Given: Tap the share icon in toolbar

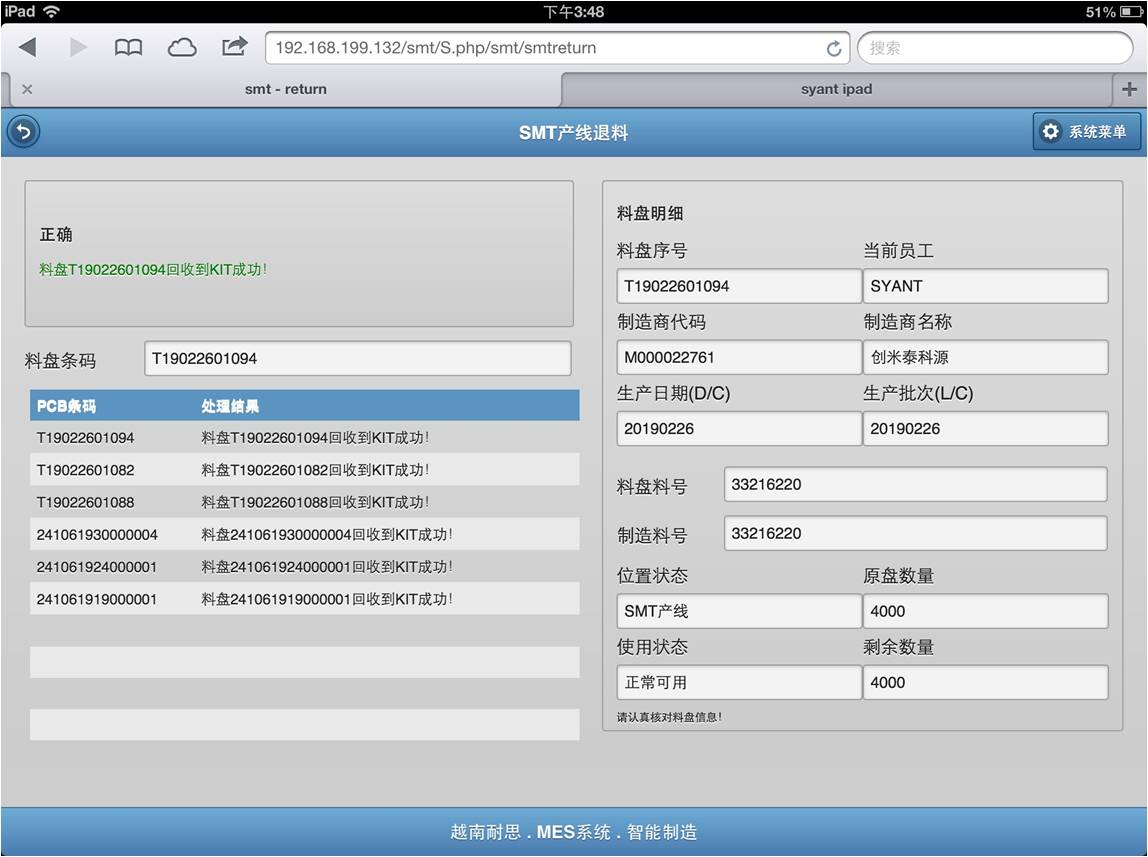Looking at the screenshot, I should (234, 46).
